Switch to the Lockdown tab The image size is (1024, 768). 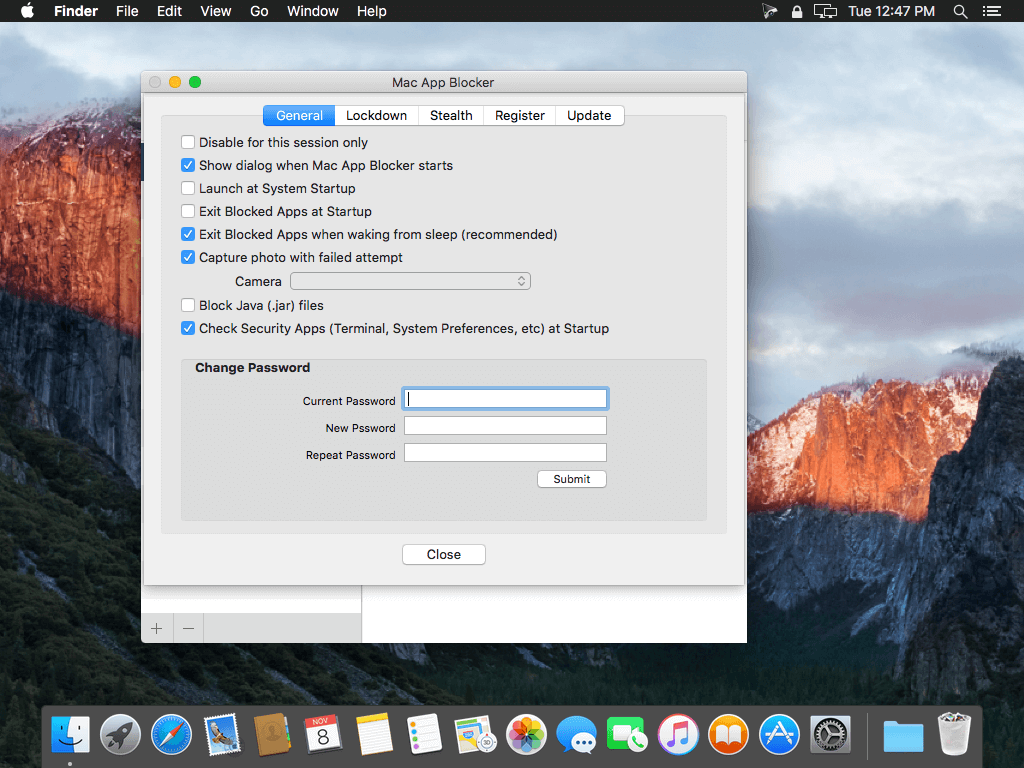click(376, 116)
